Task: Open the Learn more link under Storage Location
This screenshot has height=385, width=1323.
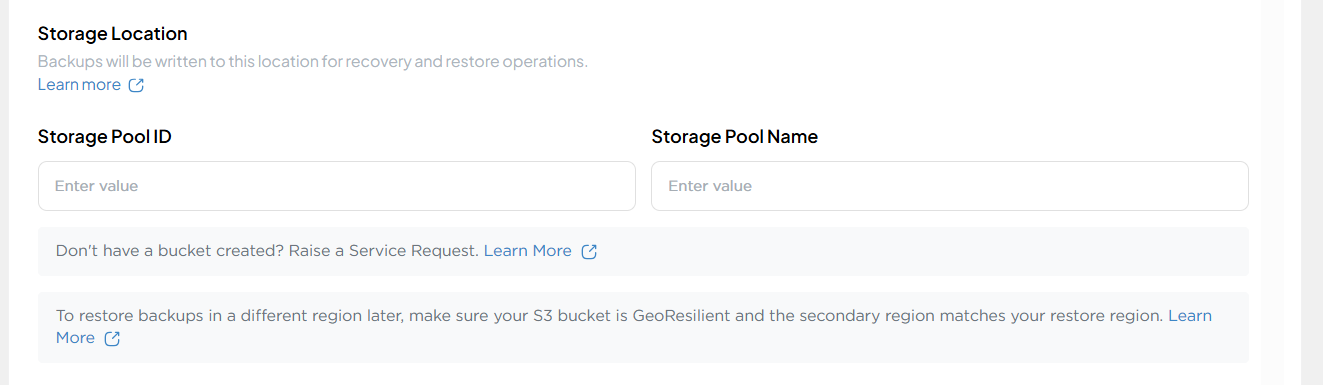Action: 79,85
